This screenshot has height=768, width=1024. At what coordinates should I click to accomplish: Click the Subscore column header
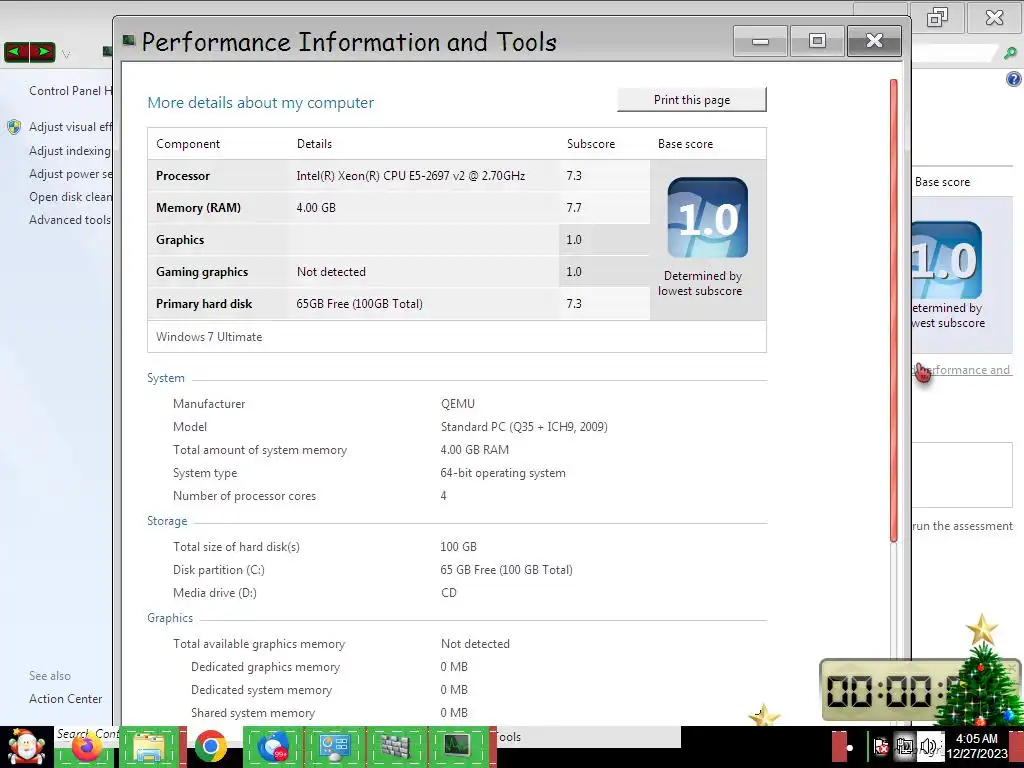tap(590, 144)
